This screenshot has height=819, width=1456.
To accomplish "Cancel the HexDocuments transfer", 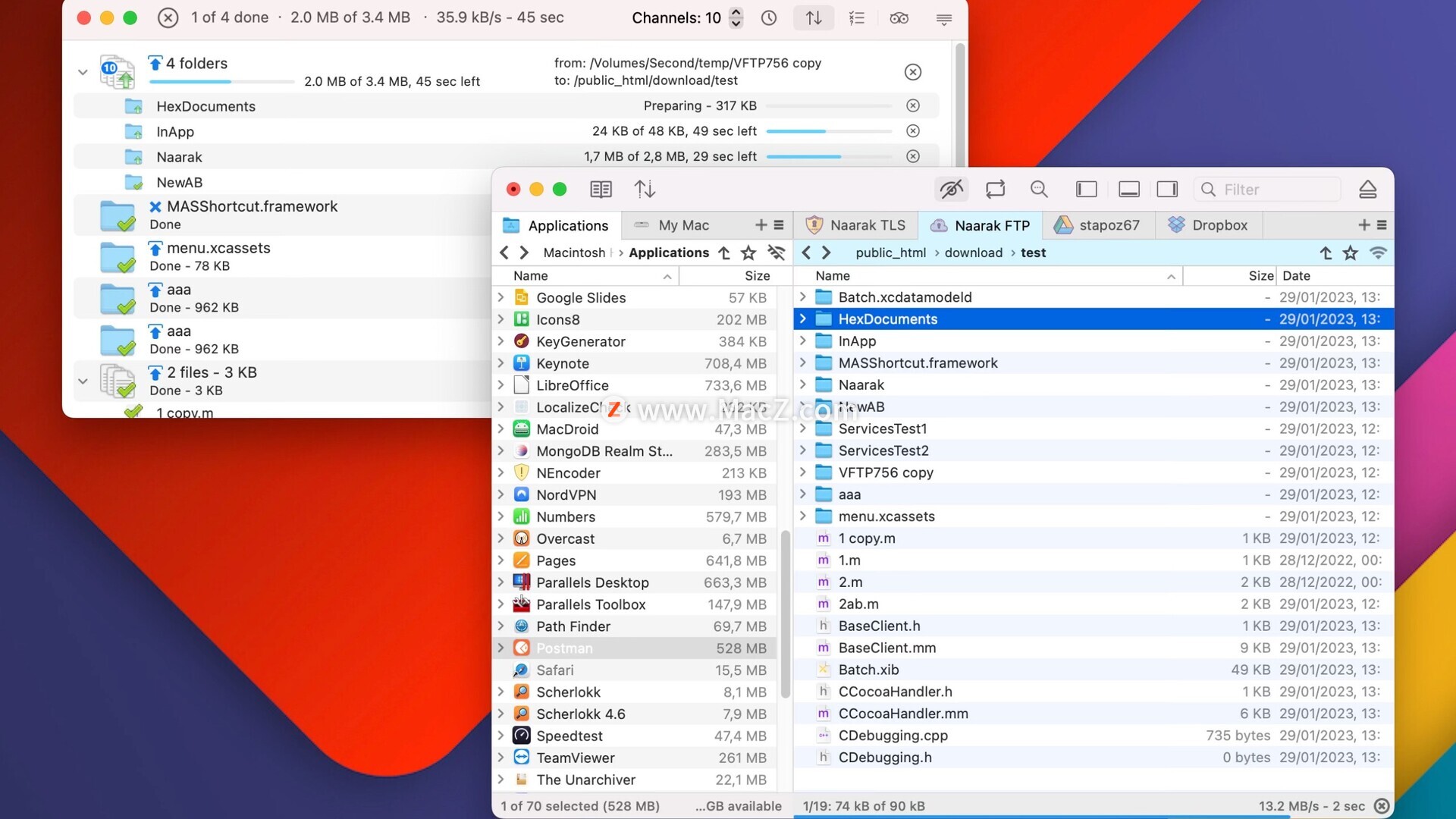I will (x=913, y=105).
